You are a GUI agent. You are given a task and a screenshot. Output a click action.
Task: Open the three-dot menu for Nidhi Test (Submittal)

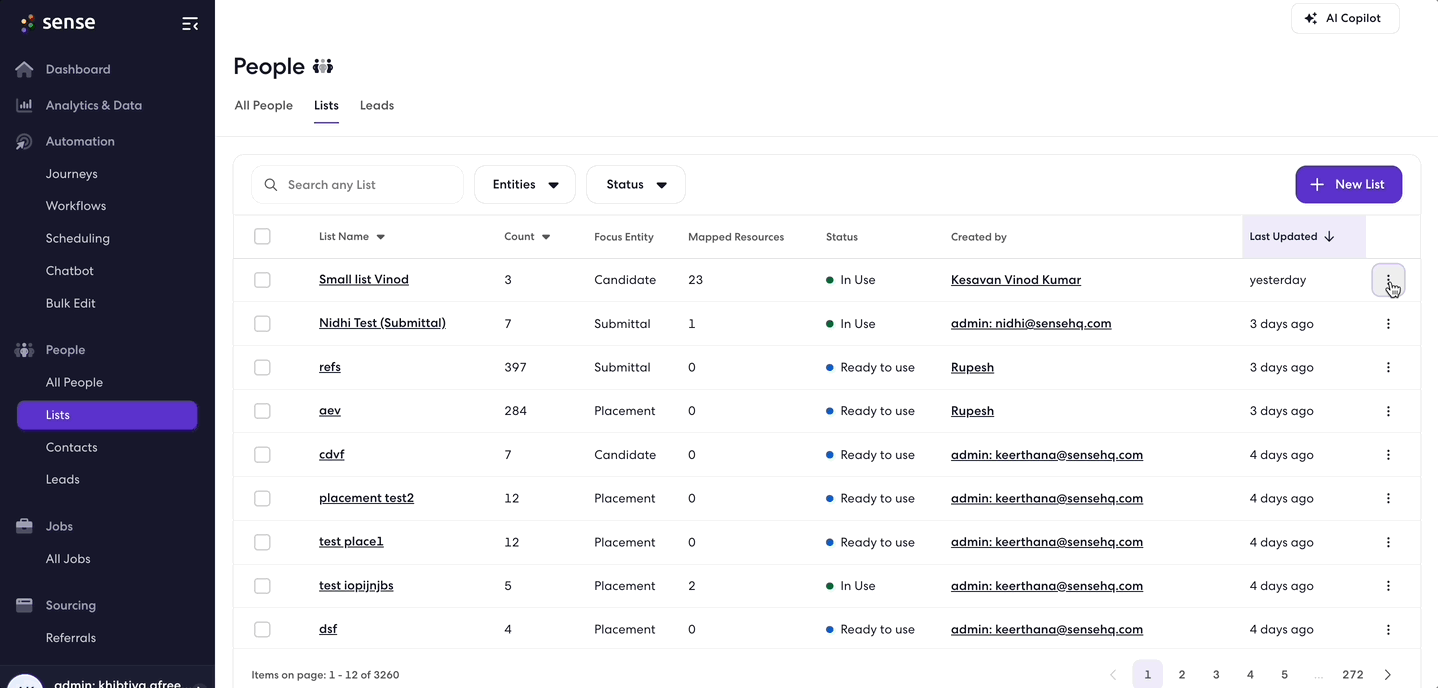pyautogui.click(x=1388, y=324)
